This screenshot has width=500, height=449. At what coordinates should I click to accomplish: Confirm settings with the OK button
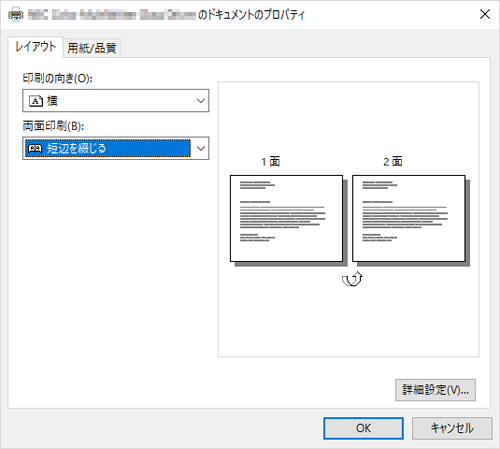pos(363,428)
